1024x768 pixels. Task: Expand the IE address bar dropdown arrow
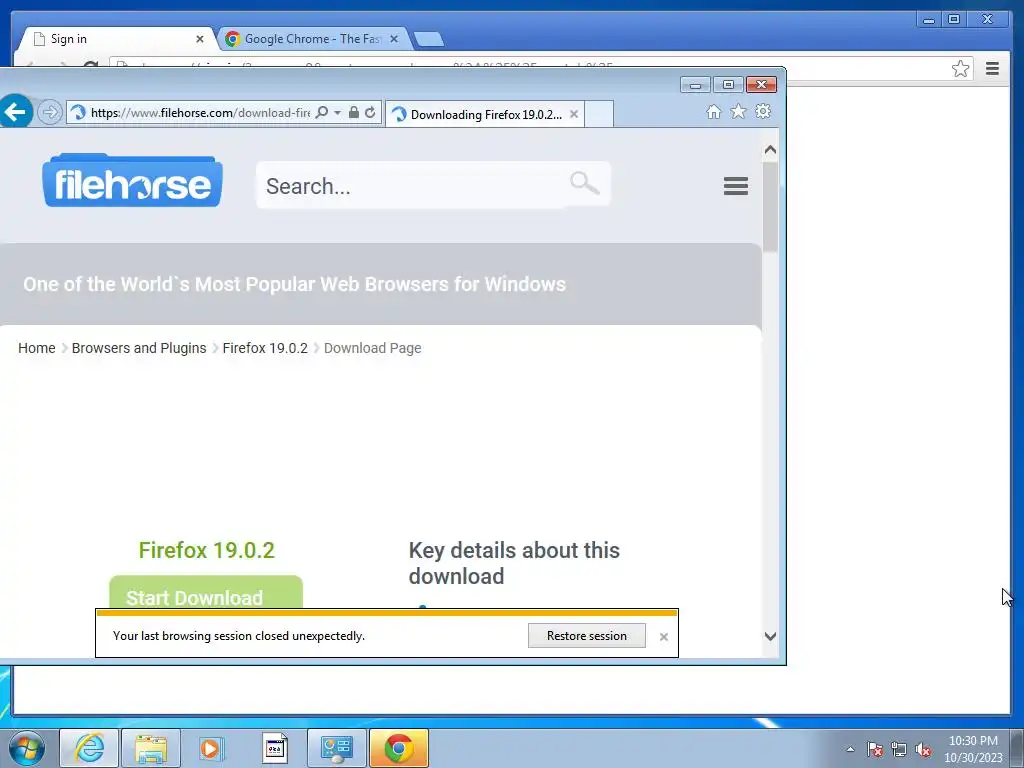[x=338, y=112]
